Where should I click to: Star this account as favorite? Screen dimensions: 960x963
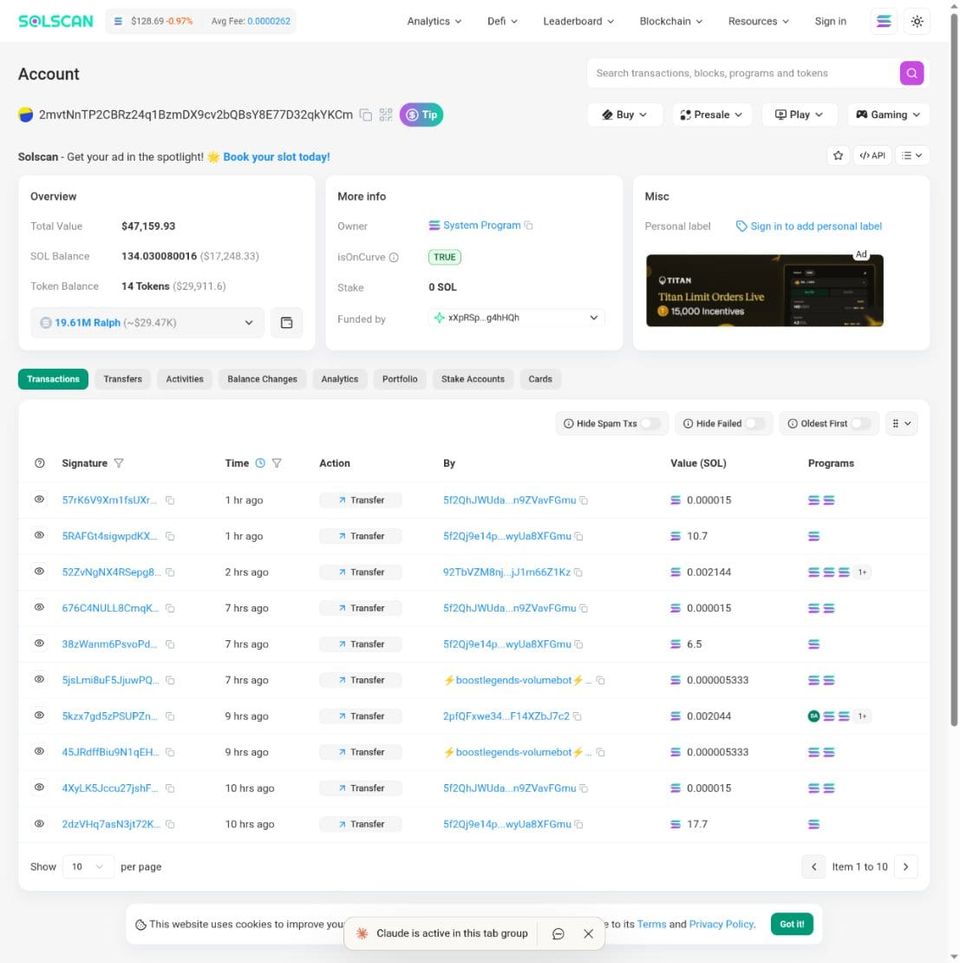tap(838, 155)
